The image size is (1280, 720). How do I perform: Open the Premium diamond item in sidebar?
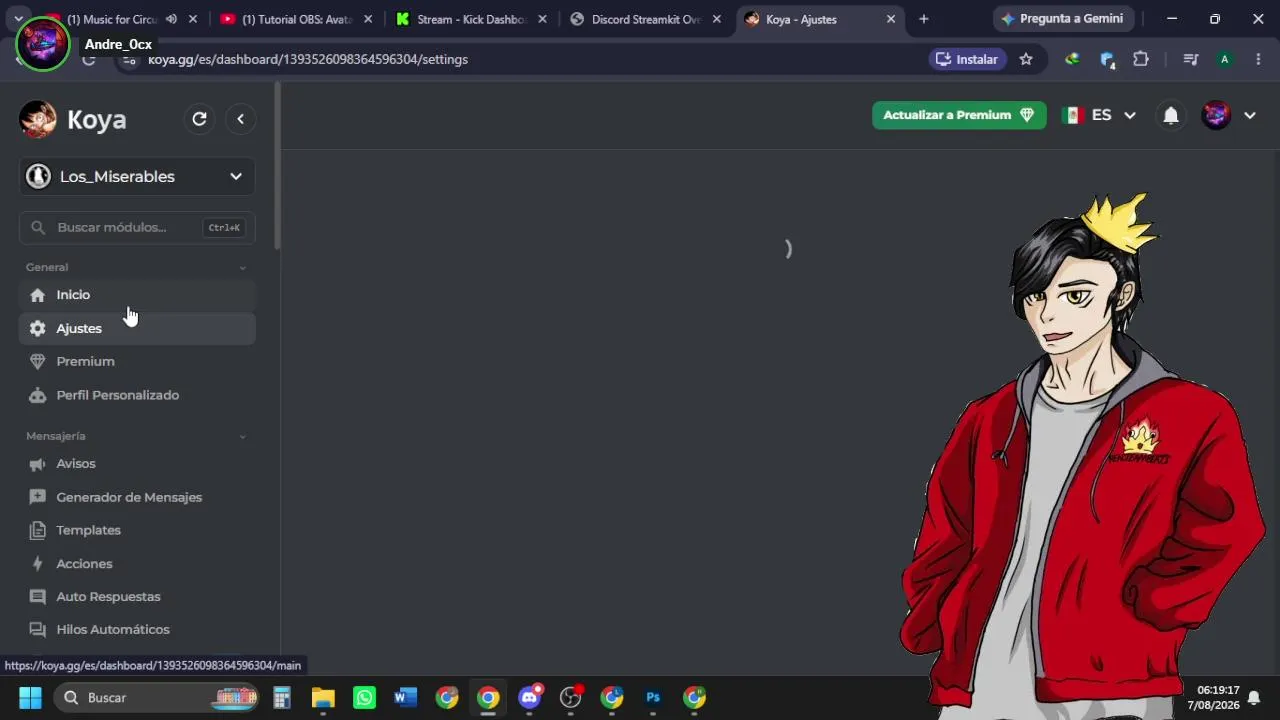click(137, 361)
